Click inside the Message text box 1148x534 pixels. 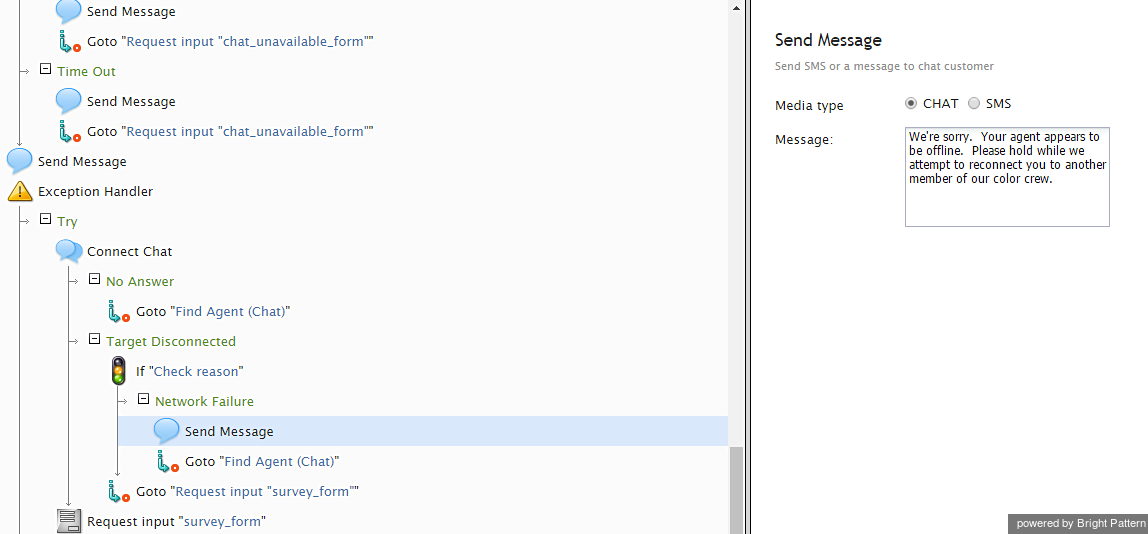(1007, 177)
